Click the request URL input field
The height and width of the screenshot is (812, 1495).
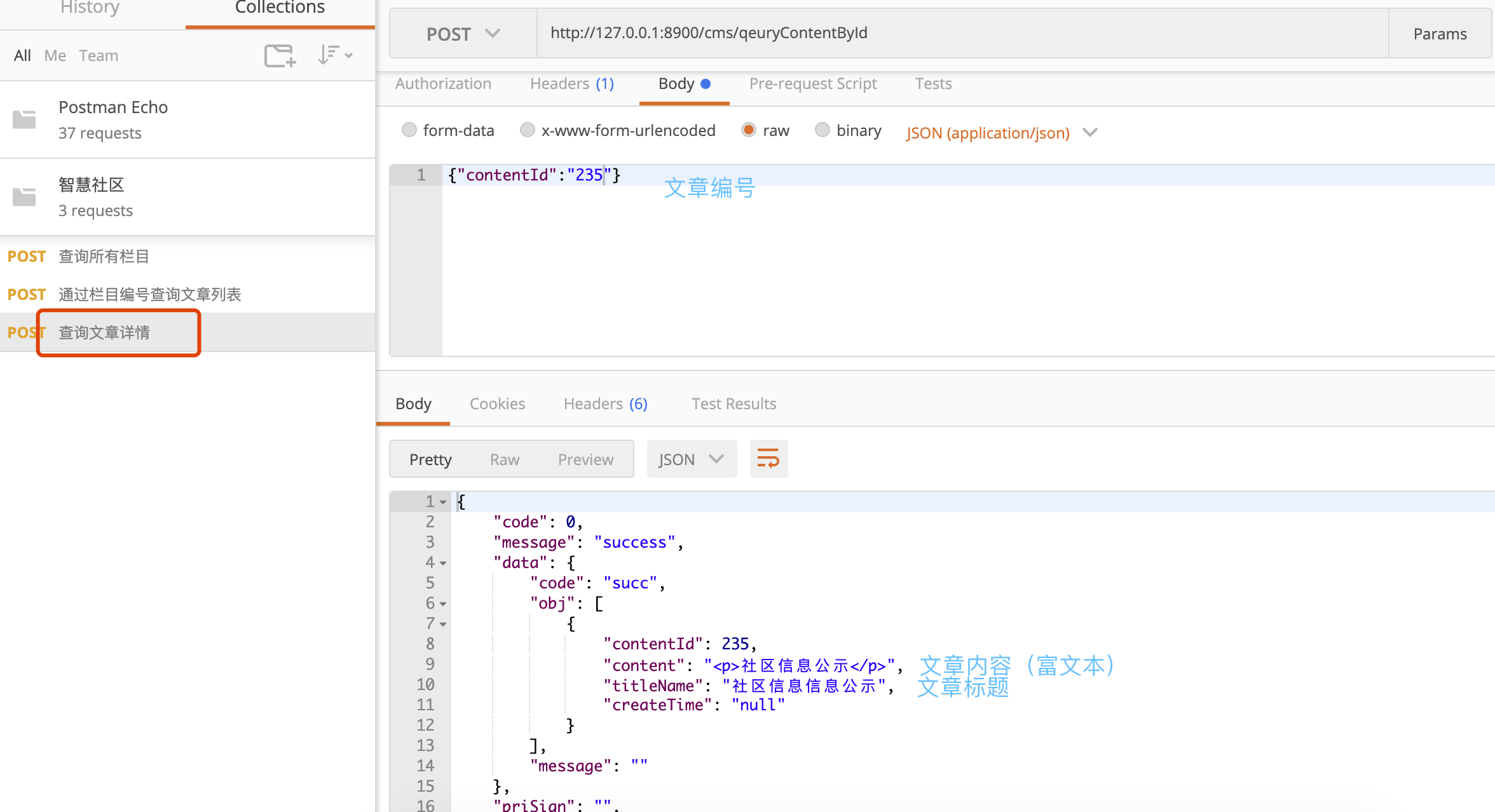(953, 33)
